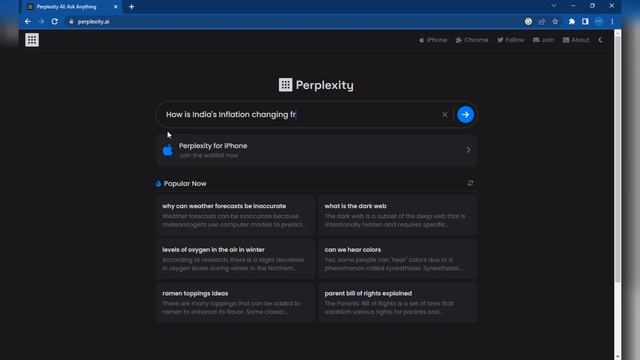
Task: Click the share icon in the address bar
Action: click(542, 21)
